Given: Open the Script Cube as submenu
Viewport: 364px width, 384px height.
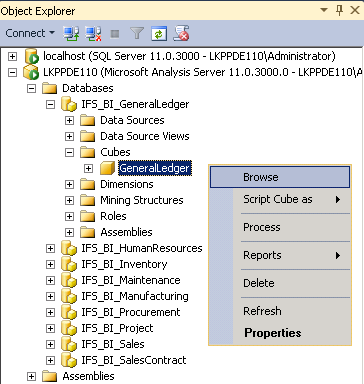Looking at the screenshot, I should 280,199.
